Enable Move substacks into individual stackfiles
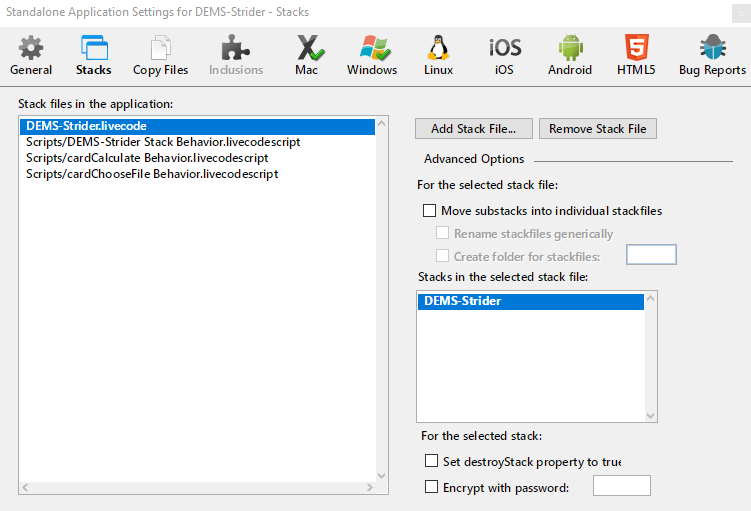The width and height of the screenshot is (751, 511). coord(430,211)
